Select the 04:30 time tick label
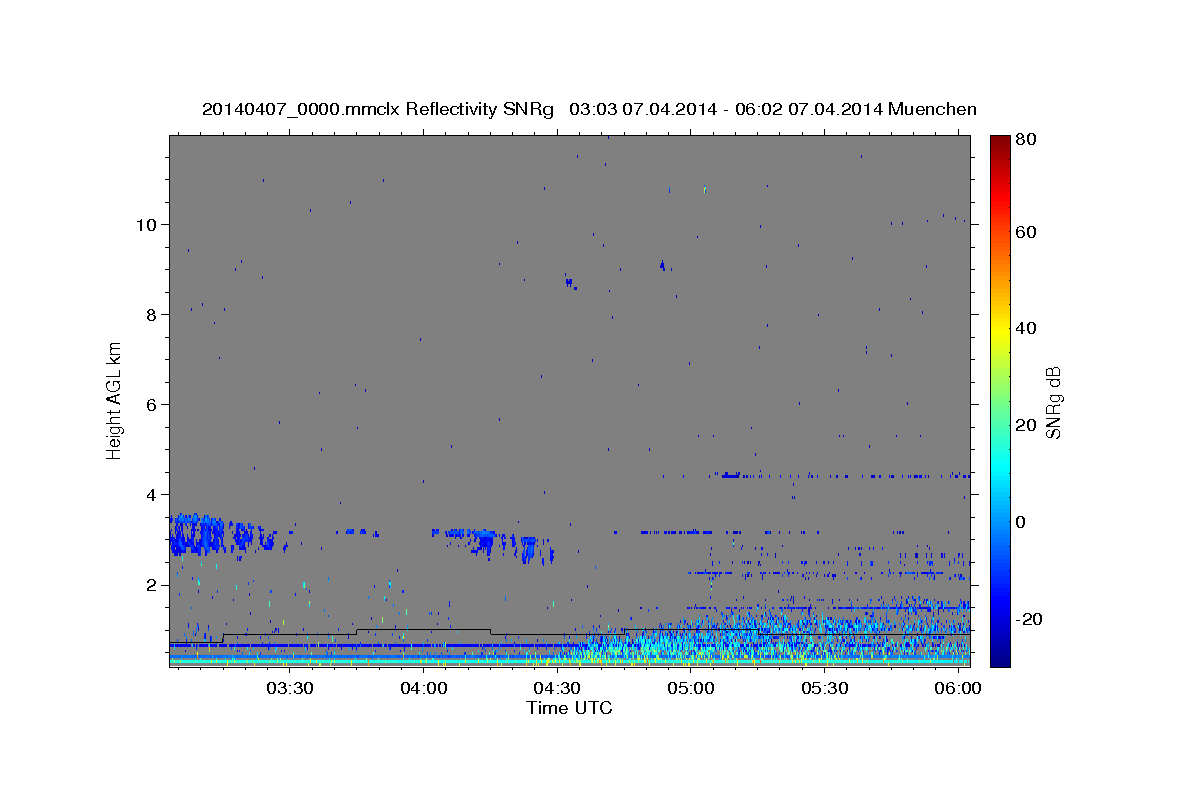The image size is (1200, 800). [557, 689]
